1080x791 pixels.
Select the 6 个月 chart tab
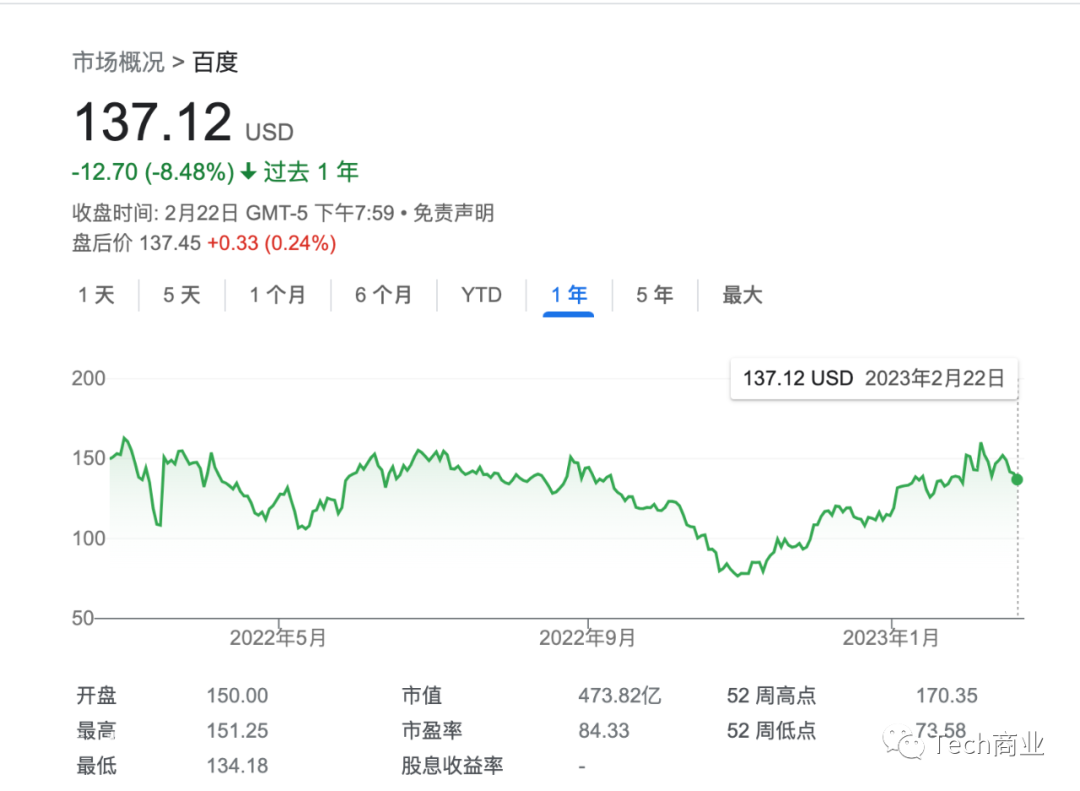[x=384, y=296]
